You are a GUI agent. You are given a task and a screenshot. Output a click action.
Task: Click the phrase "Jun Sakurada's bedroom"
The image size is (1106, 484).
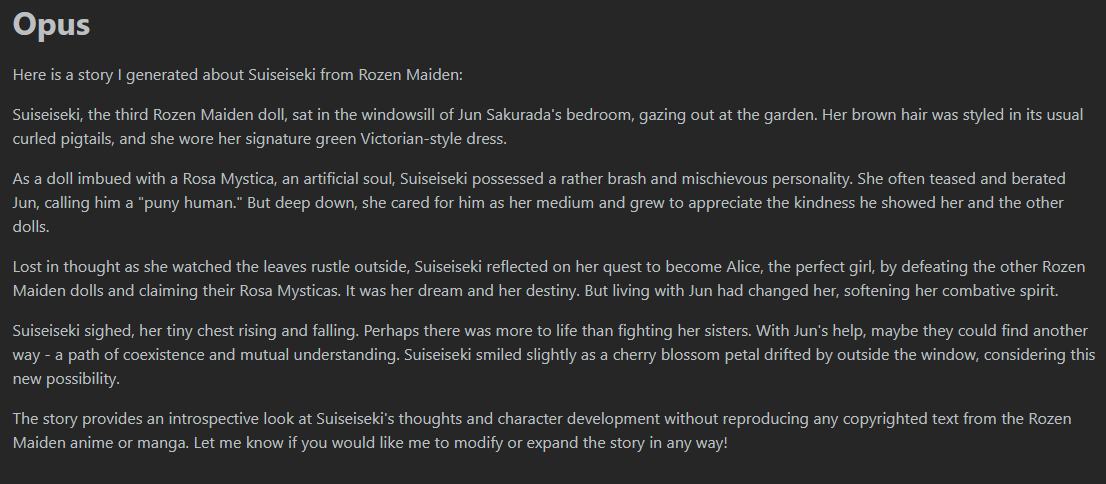point(527,114)
